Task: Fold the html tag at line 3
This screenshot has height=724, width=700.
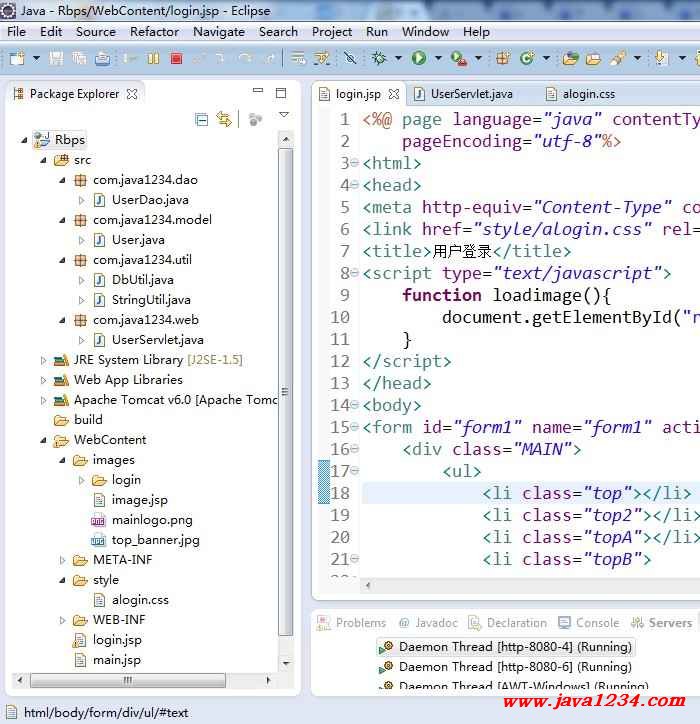Action: click(x=354, y=163)
